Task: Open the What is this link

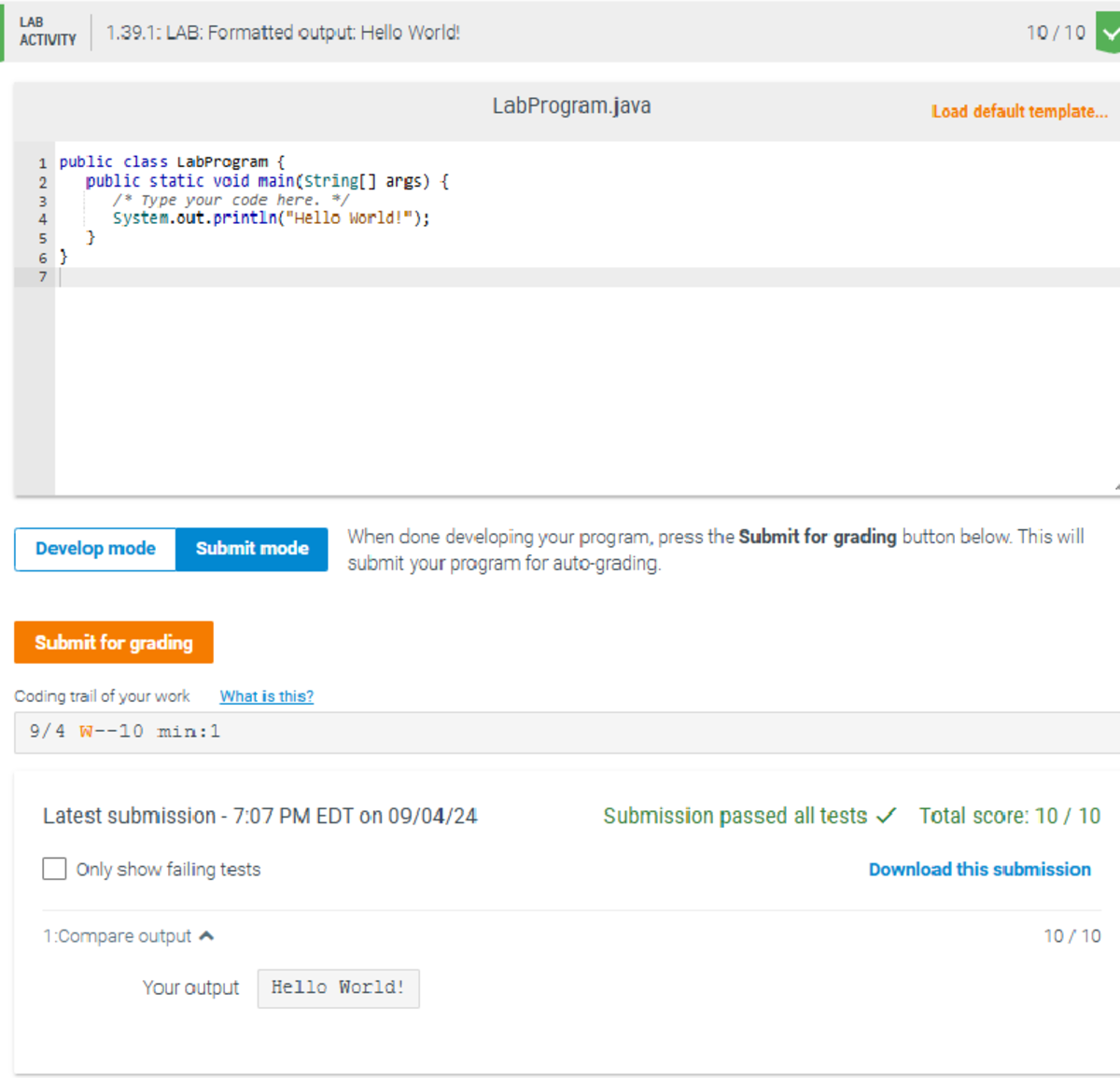Action: coord(266,695)
